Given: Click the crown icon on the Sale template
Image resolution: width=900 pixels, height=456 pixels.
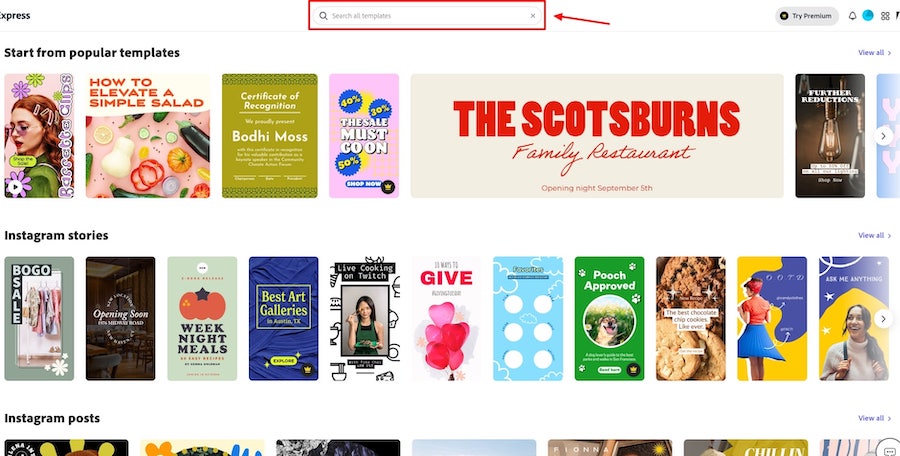Looking at the screenshot, I should 389,186.
